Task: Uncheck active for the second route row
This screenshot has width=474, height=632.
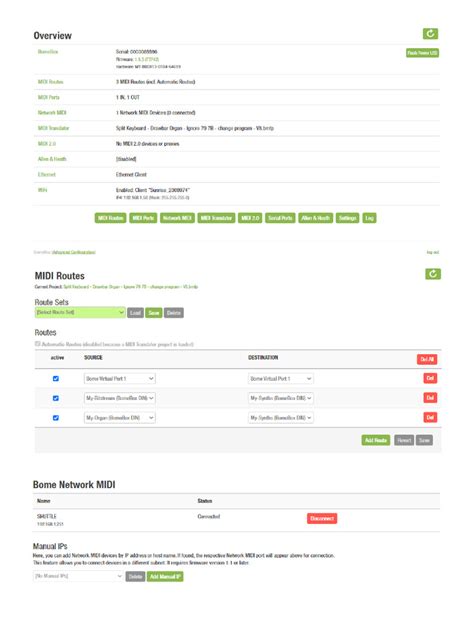Action: click(56, 398)
